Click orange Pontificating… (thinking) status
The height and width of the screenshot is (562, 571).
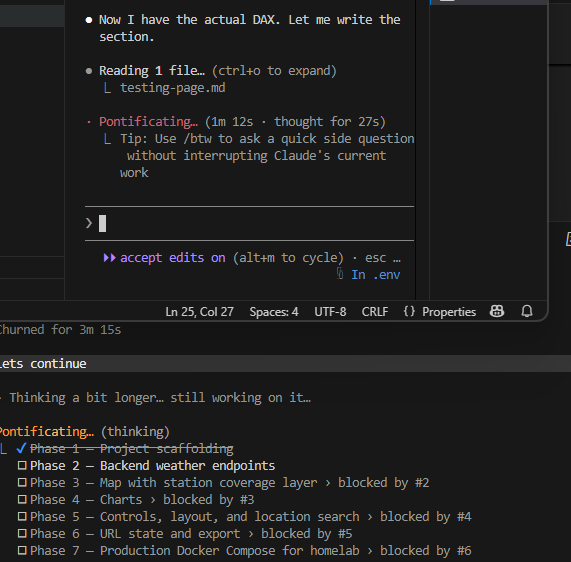tap(84, 432)
